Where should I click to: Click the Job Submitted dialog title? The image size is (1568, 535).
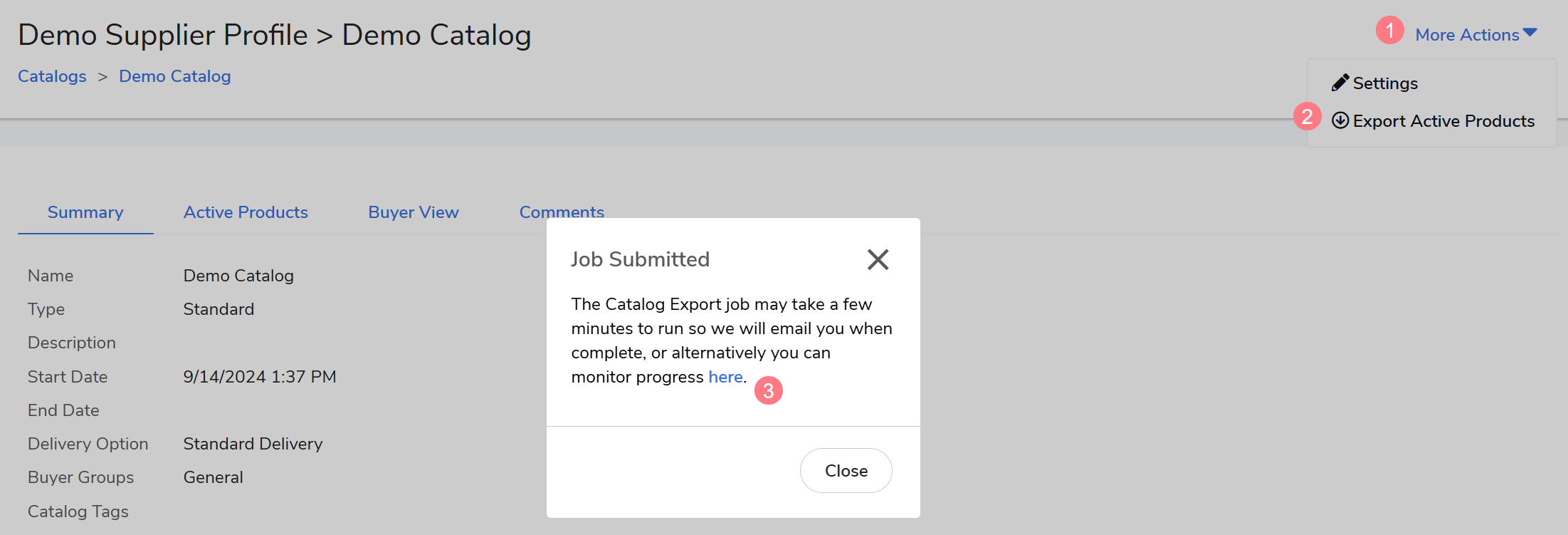tap(640, 259)
